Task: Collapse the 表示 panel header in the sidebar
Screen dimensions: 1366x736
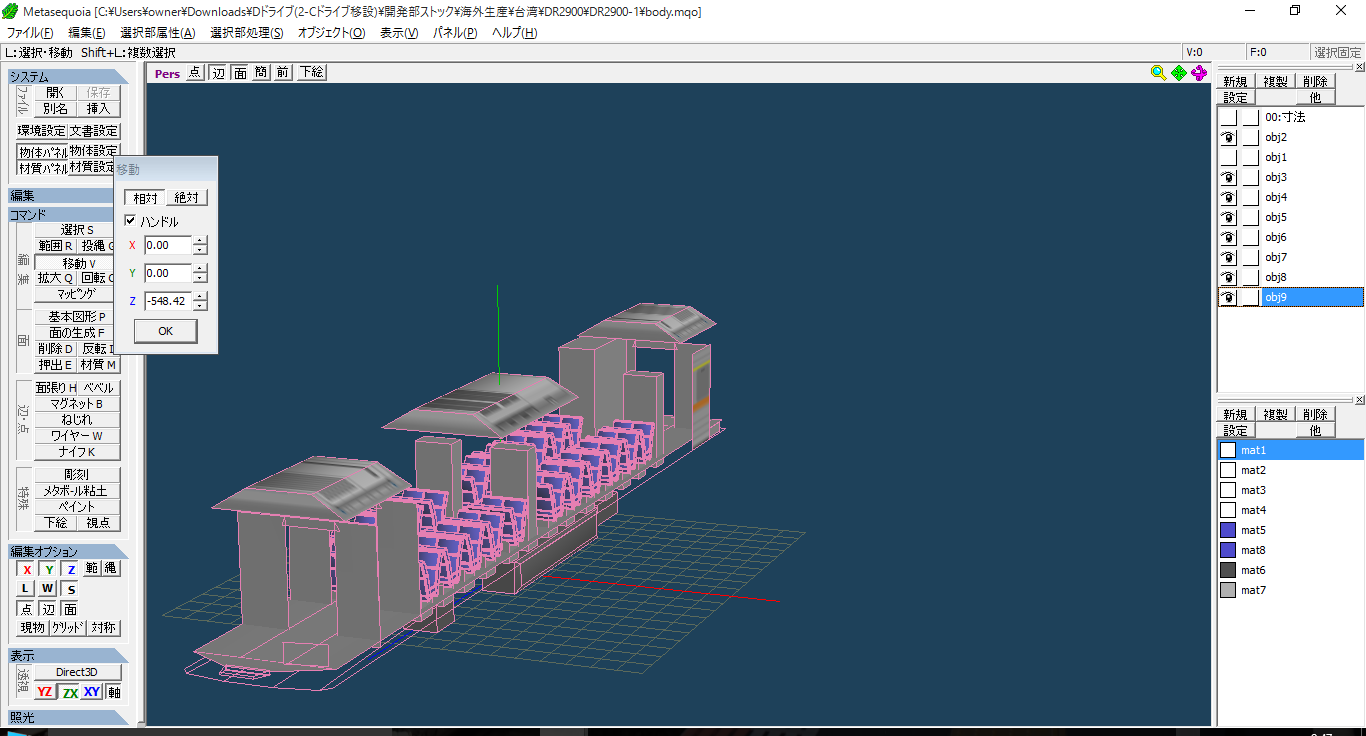Action: pos(67,655)
